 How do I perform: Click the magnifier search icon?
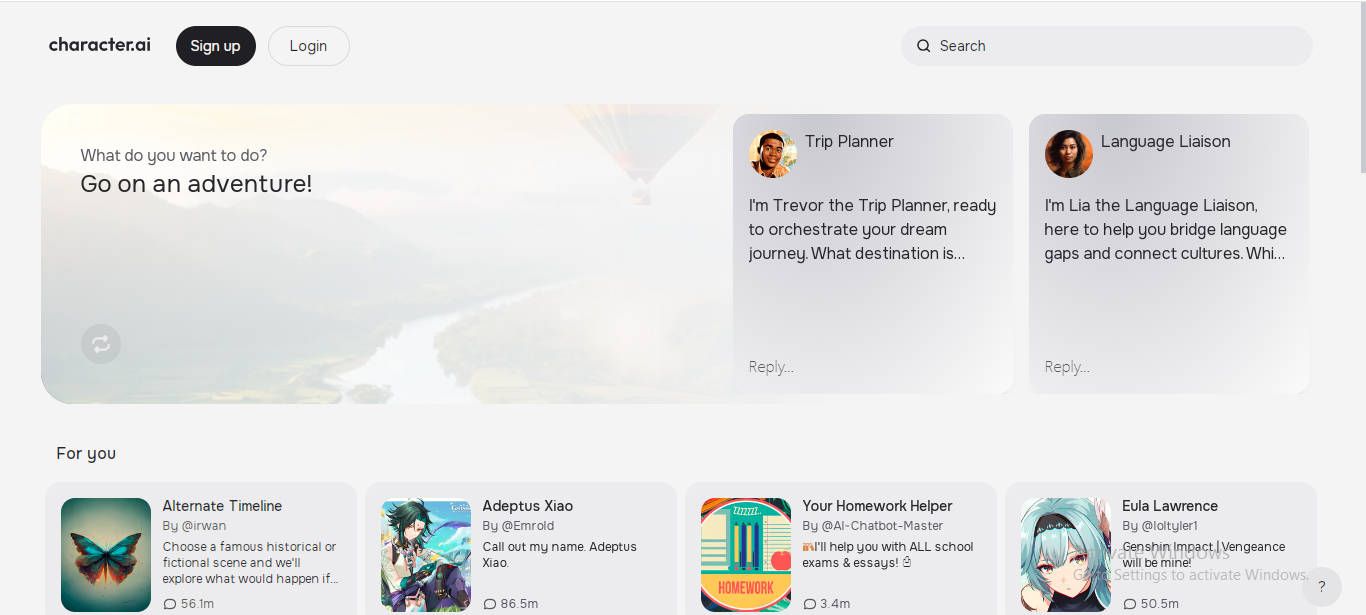(x=923, y=46)
